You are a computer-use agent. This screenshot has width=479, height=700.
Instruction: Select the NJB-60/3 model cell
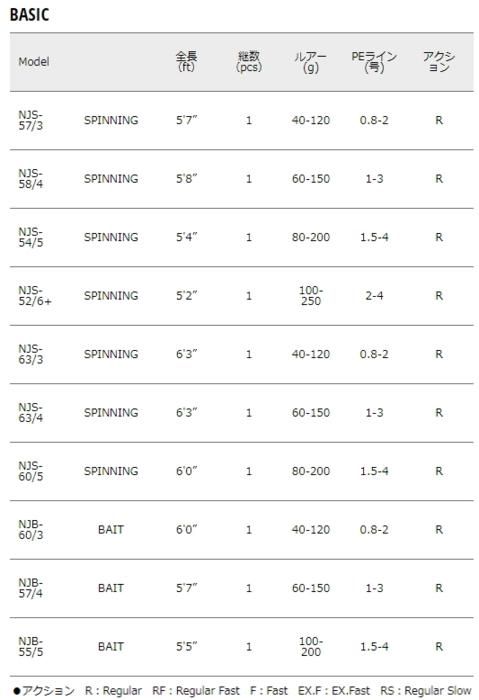pos(31,529)
